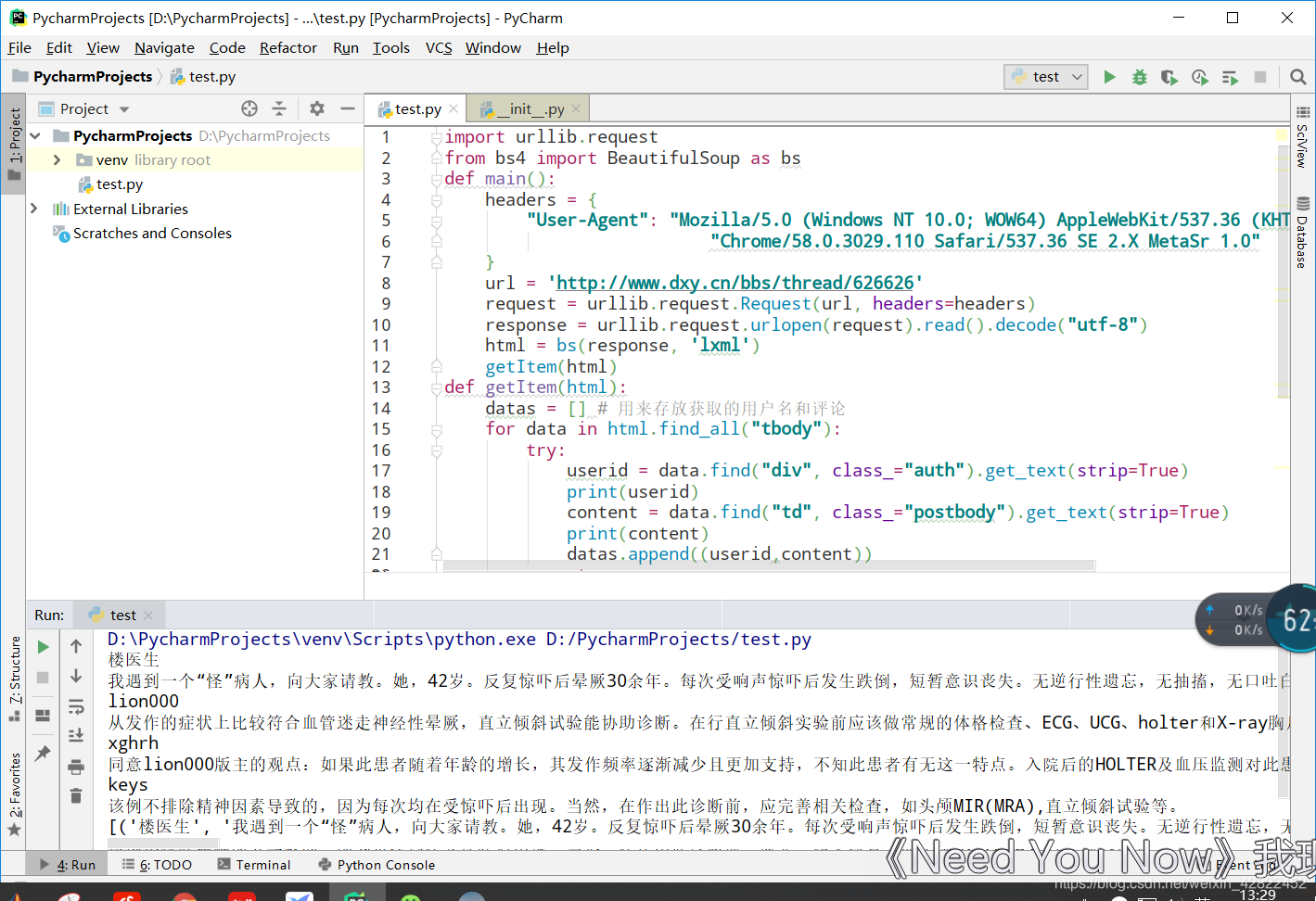
Task: Close the test.py editor tab
Action: [x=454, y=108]
